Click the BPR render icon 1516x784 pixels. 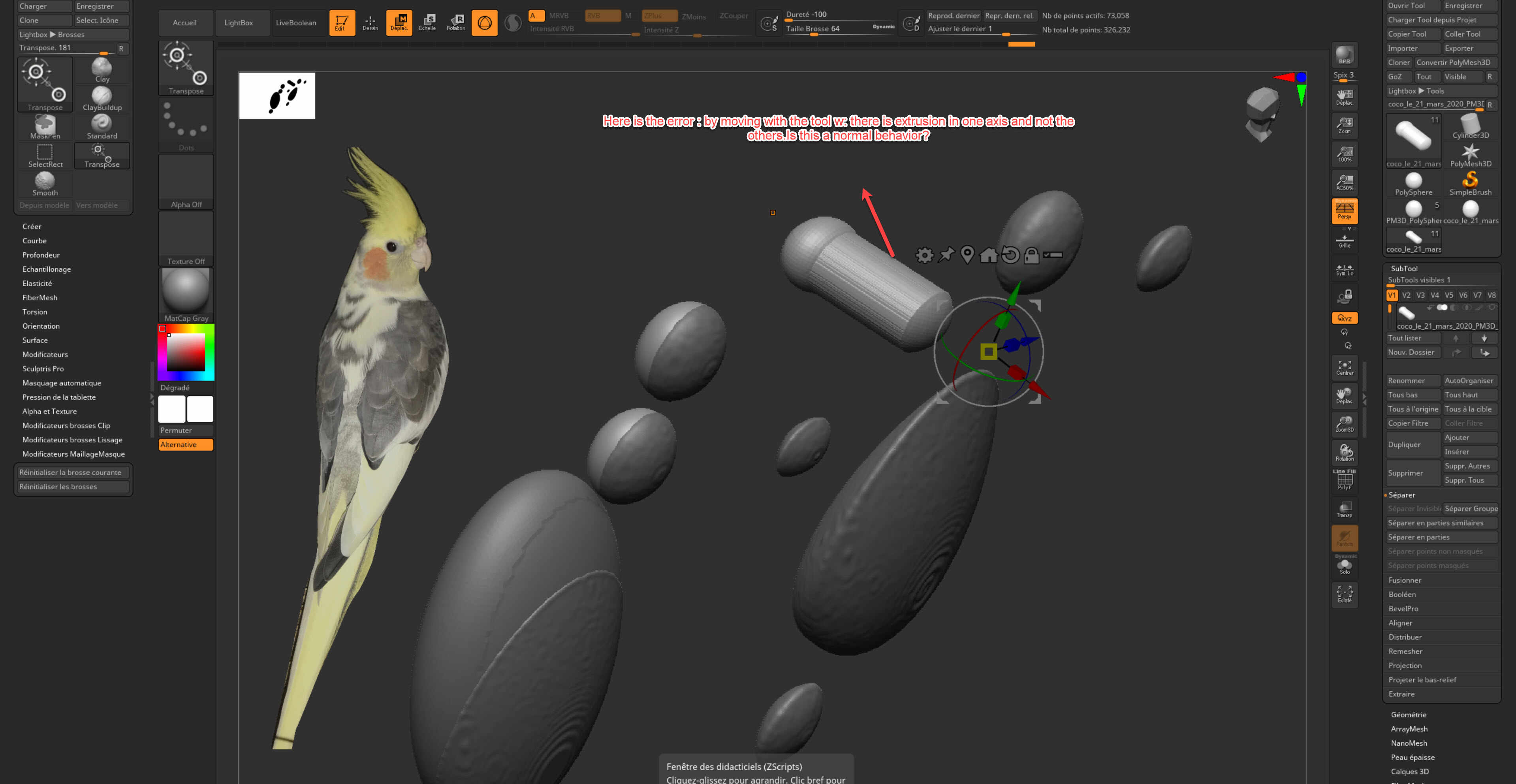point(1344,55)
